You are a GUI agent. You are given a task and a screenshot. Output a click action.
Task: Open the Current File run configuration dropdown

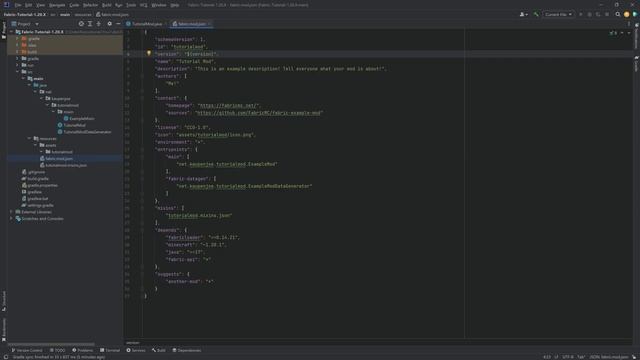(558, 14)
